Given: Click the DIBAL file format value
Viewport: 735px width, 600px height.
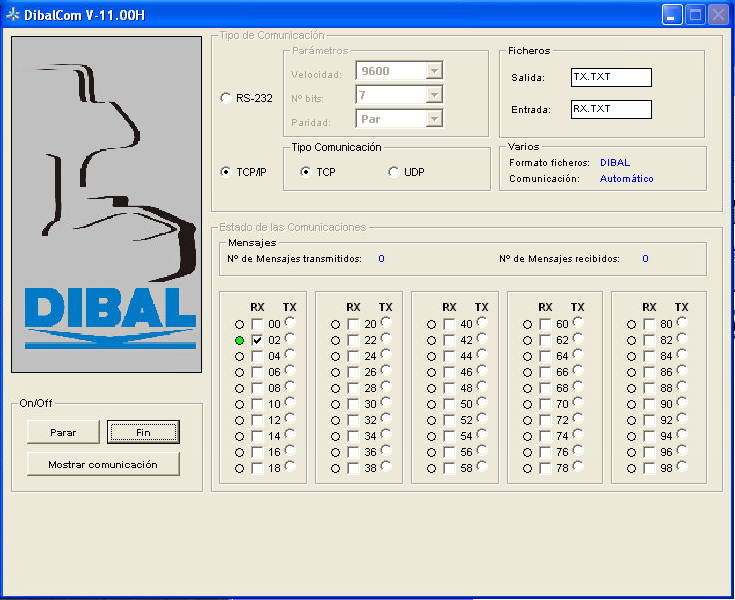Looking at the screenshot, I should (x=615, y=163).
